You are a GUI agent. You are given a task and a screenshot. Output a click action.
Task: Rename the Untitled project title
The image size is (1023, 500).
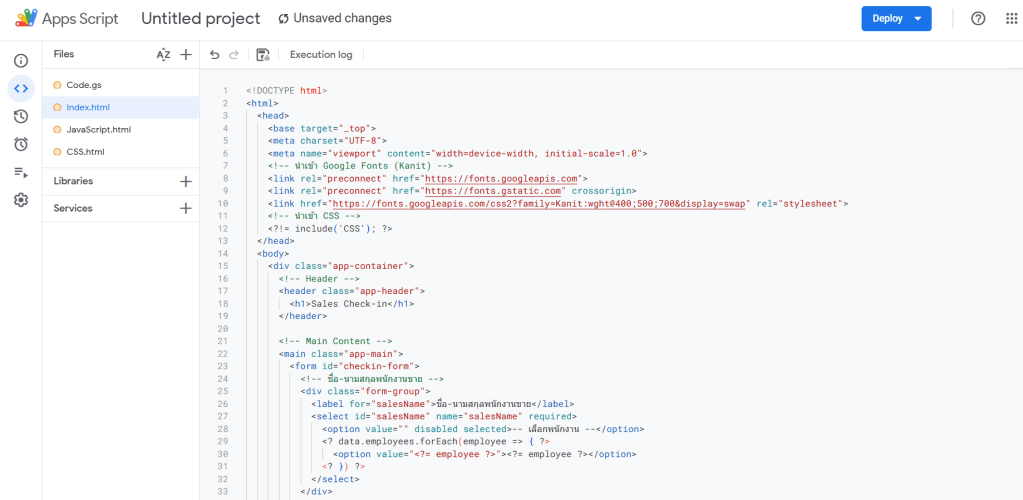[200, 19]
